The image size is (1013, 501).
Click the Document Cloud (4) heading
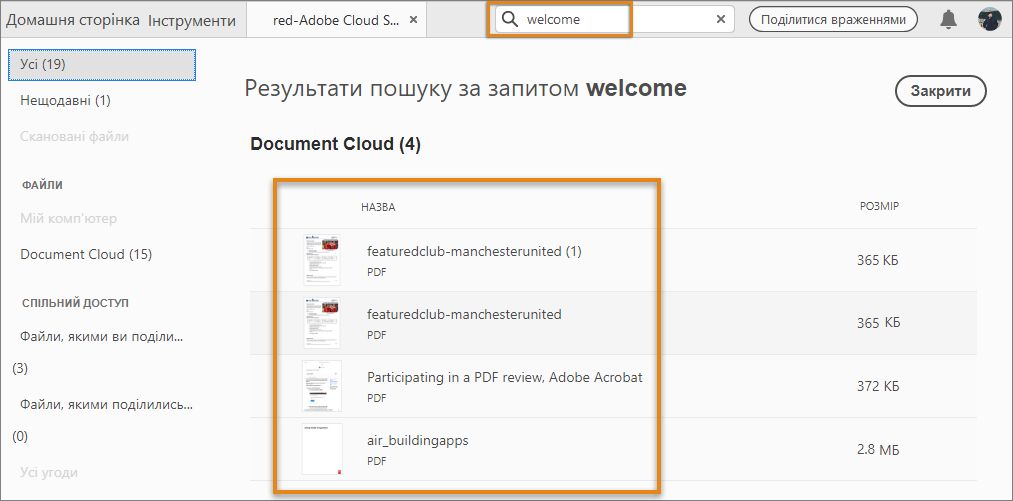[335, 144]
